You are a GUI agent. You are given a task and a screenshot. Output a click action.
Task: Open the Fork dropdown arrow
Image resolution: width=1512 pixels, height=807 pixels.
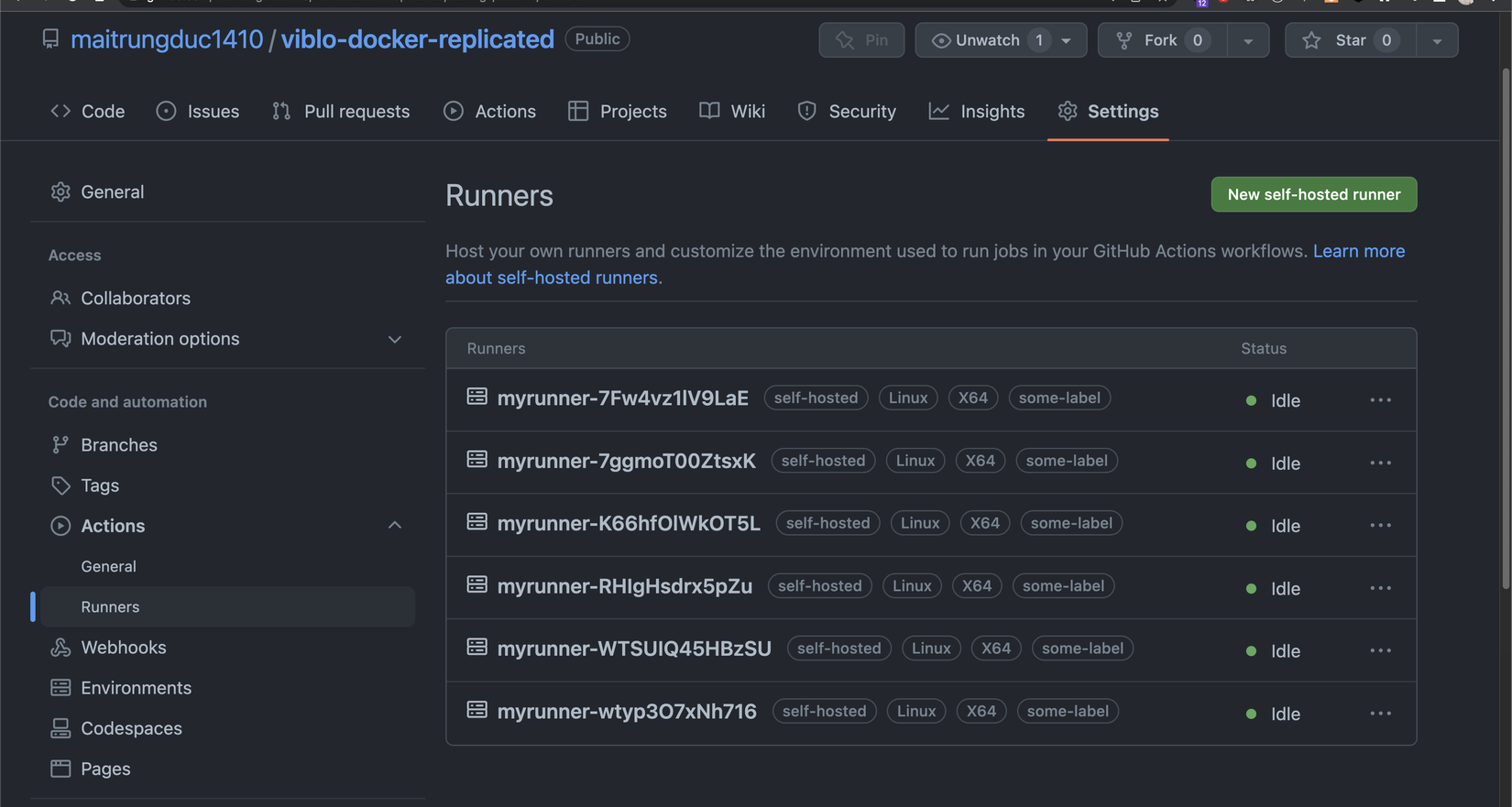[x=1248, y=40]
